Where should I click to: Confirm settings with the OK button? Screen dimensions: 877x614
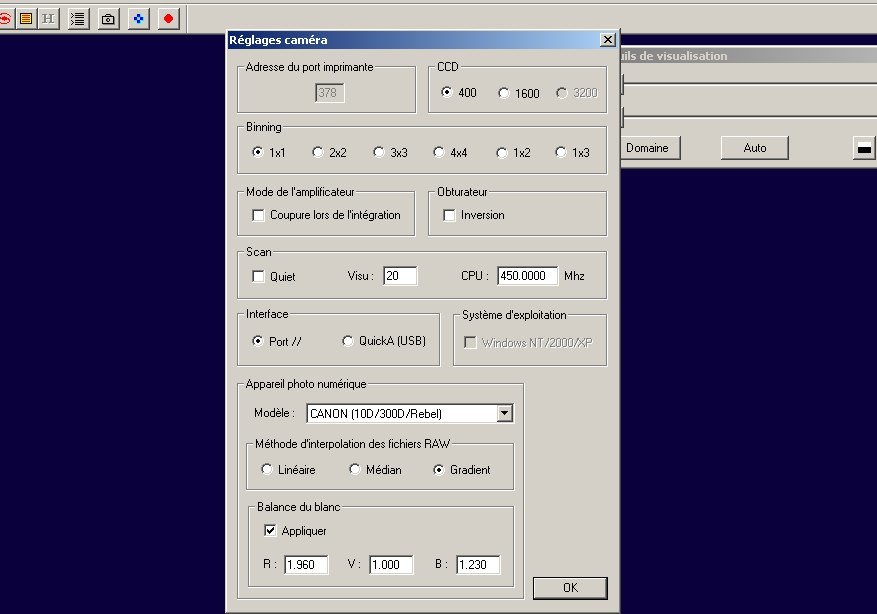570,588
